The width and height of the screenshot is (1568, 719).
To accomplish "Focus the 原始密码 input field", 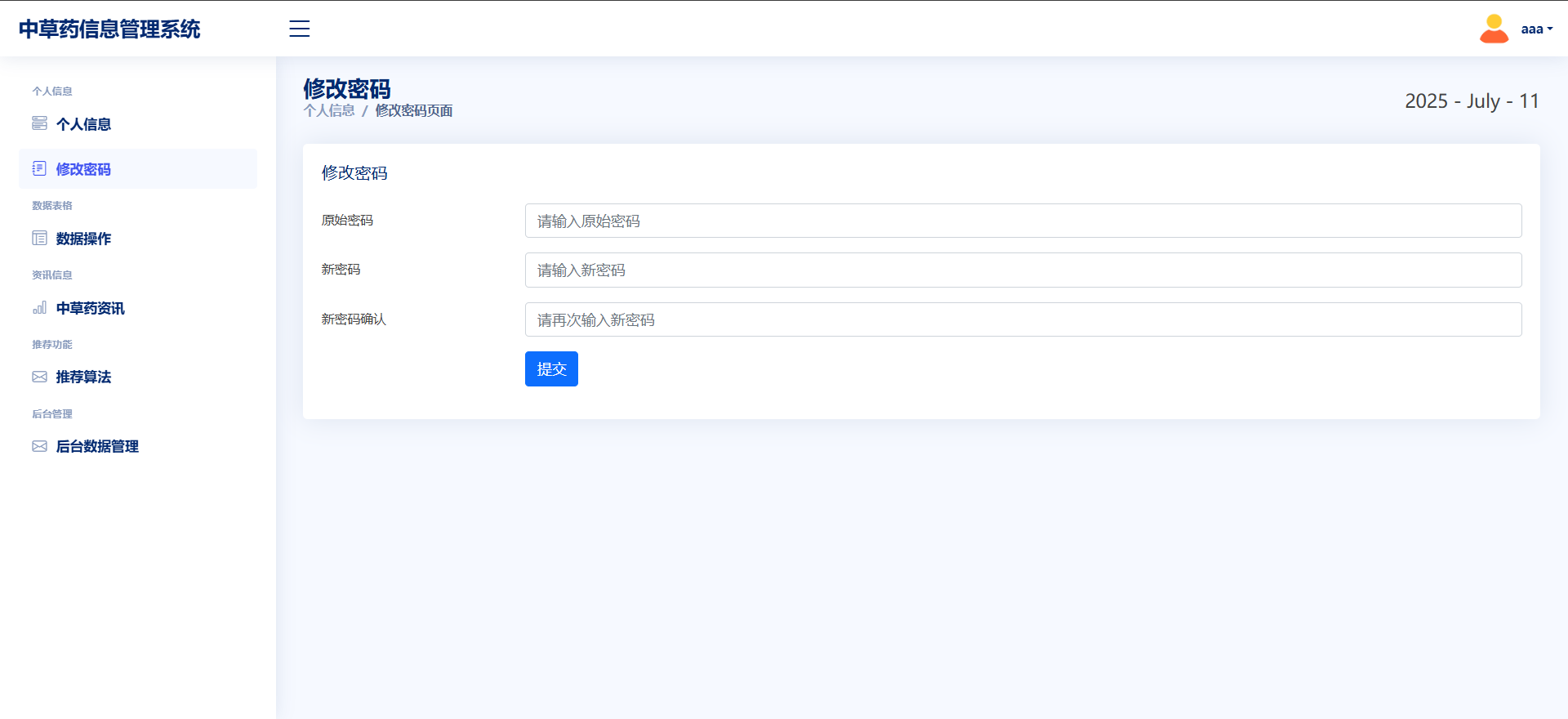I will 1023,221.
